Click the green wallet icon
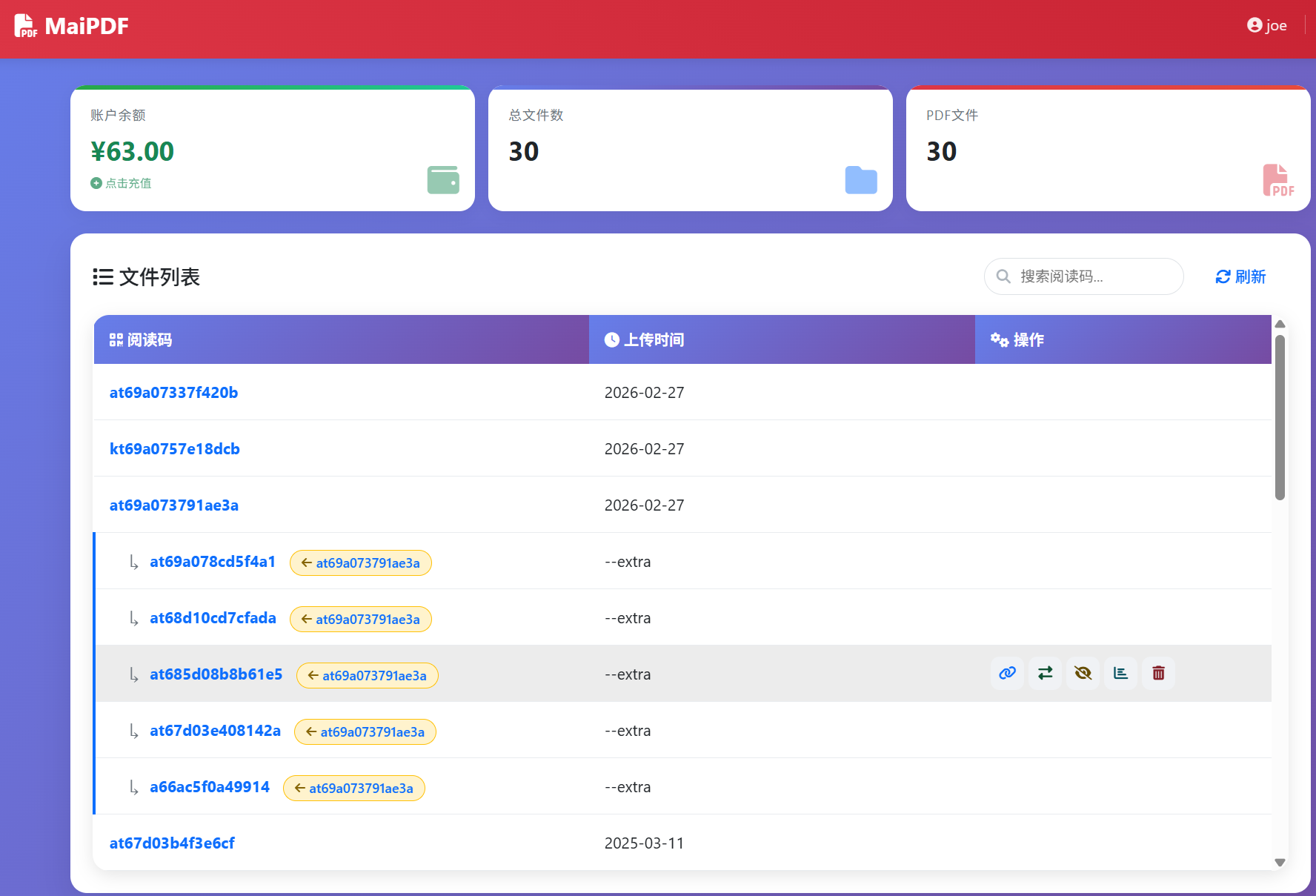Viewport: 1316px width, 896px height. (x=443, y=180)
